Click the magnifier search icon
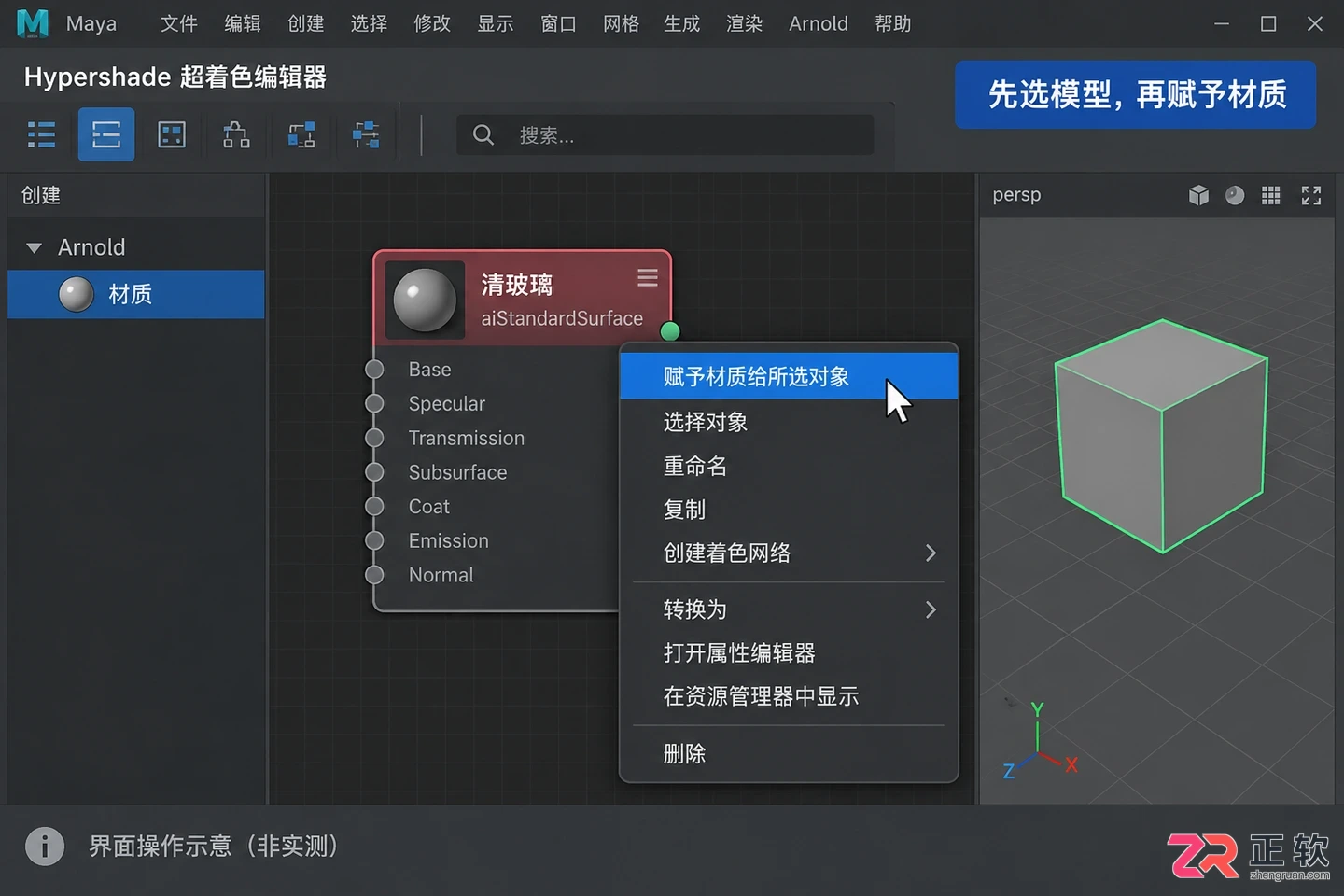This screenshot has width=1344, height=896. pos(483,135)
